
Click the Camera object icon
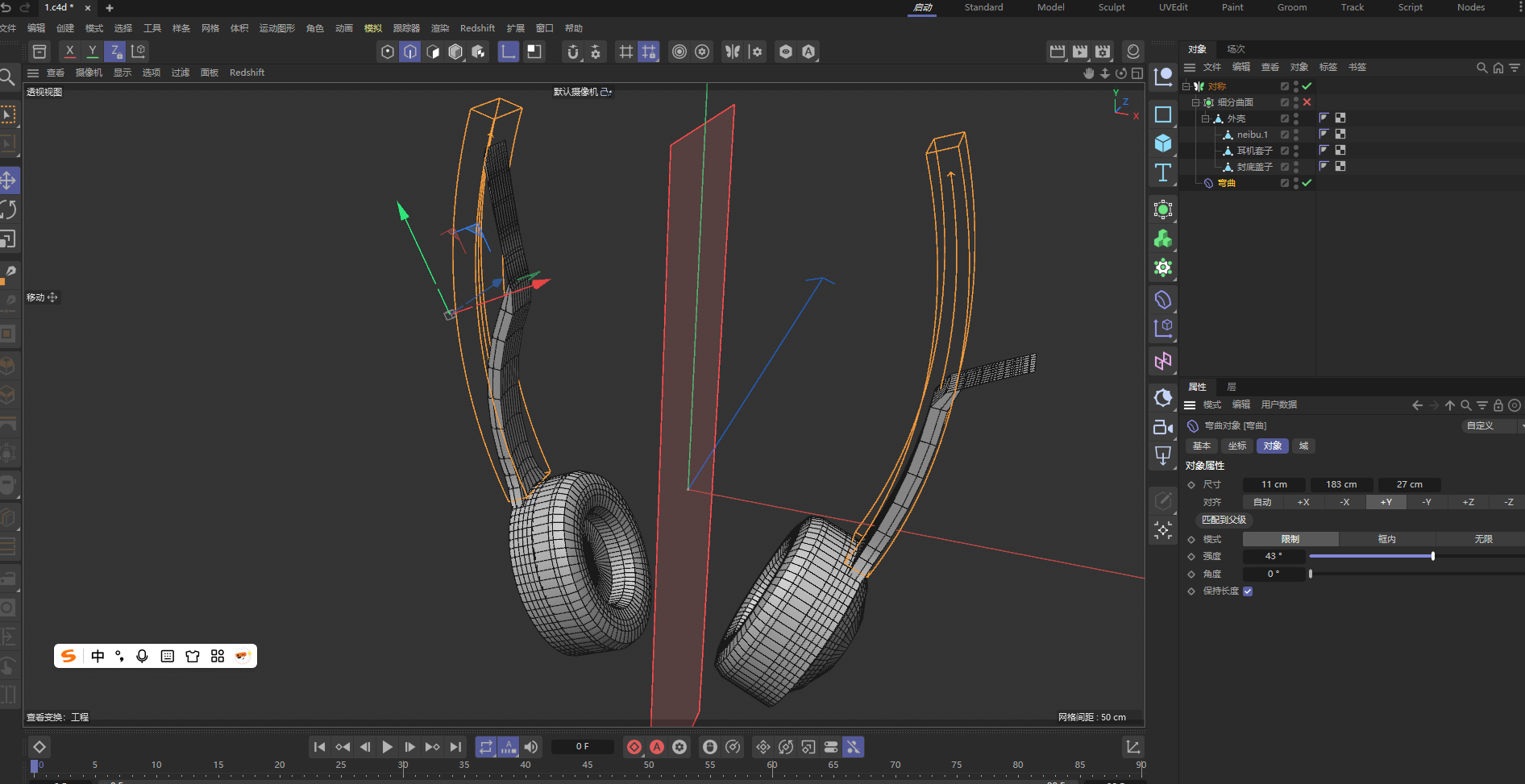click(x=1162, y=427)
